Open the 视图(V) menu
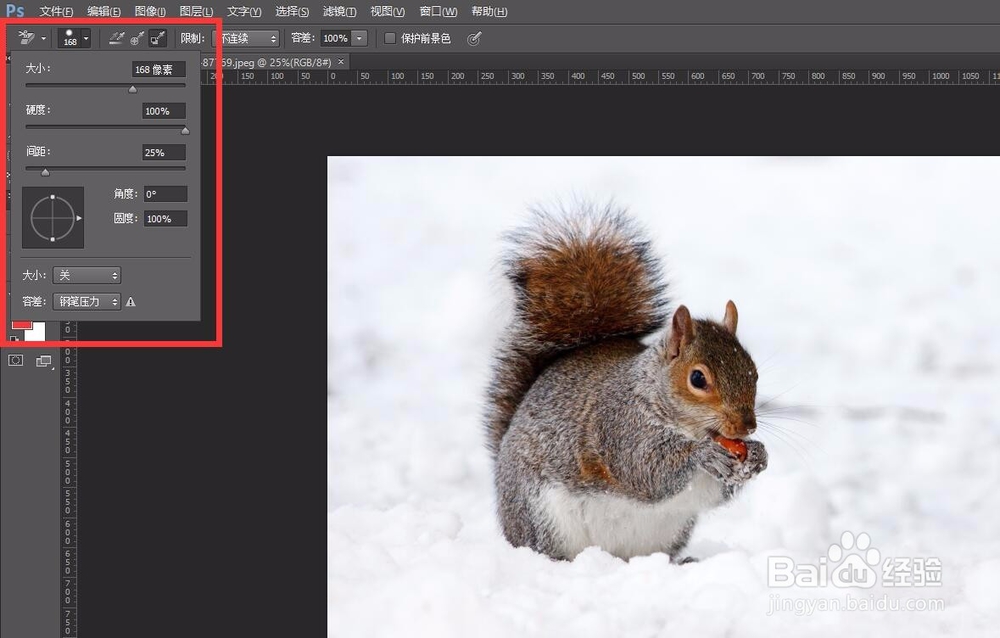Screen dimensions: 1000x638 [x=388, y=11]
